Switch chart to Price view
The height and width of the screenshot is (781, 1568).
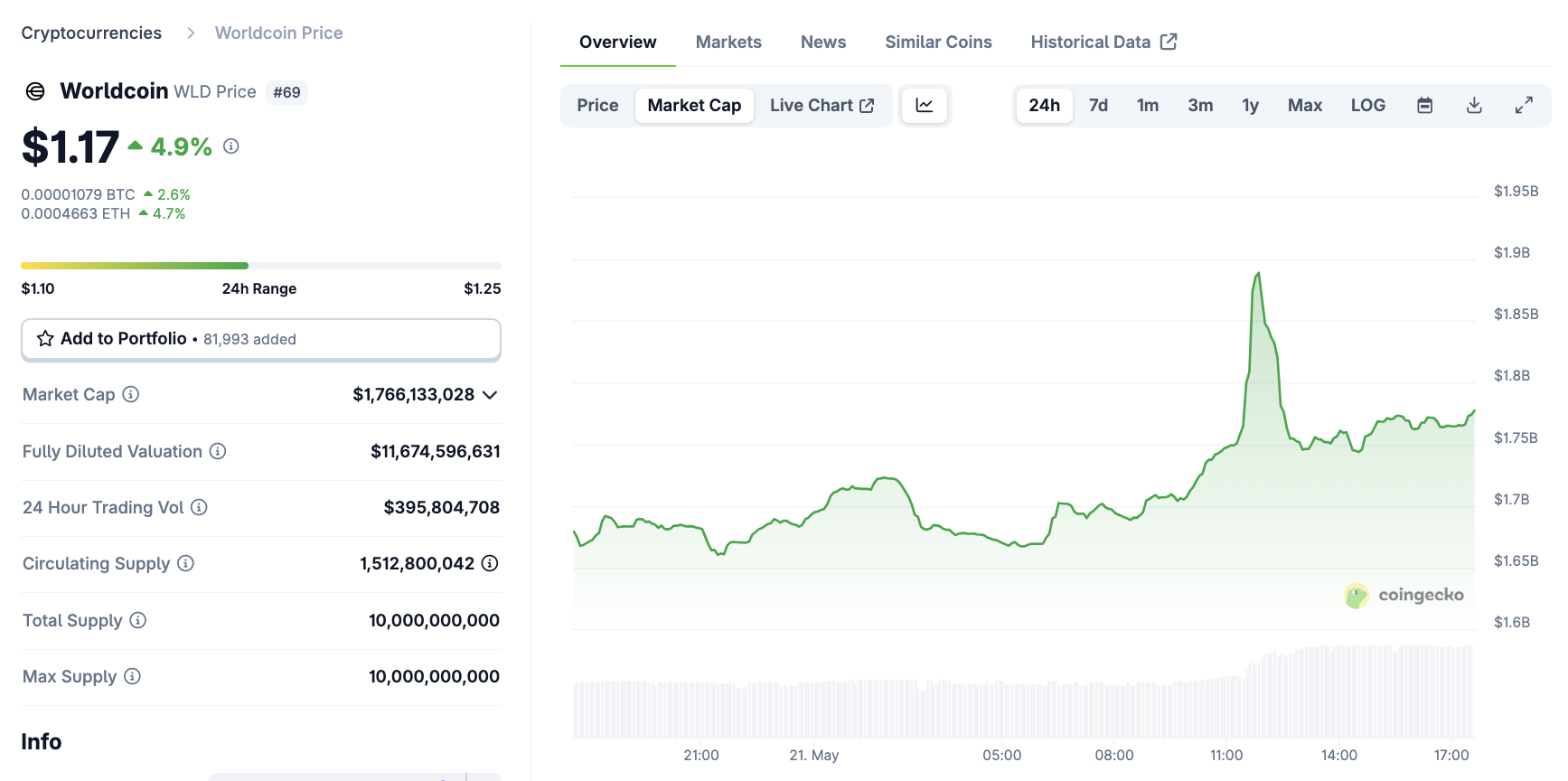point(597,106)
